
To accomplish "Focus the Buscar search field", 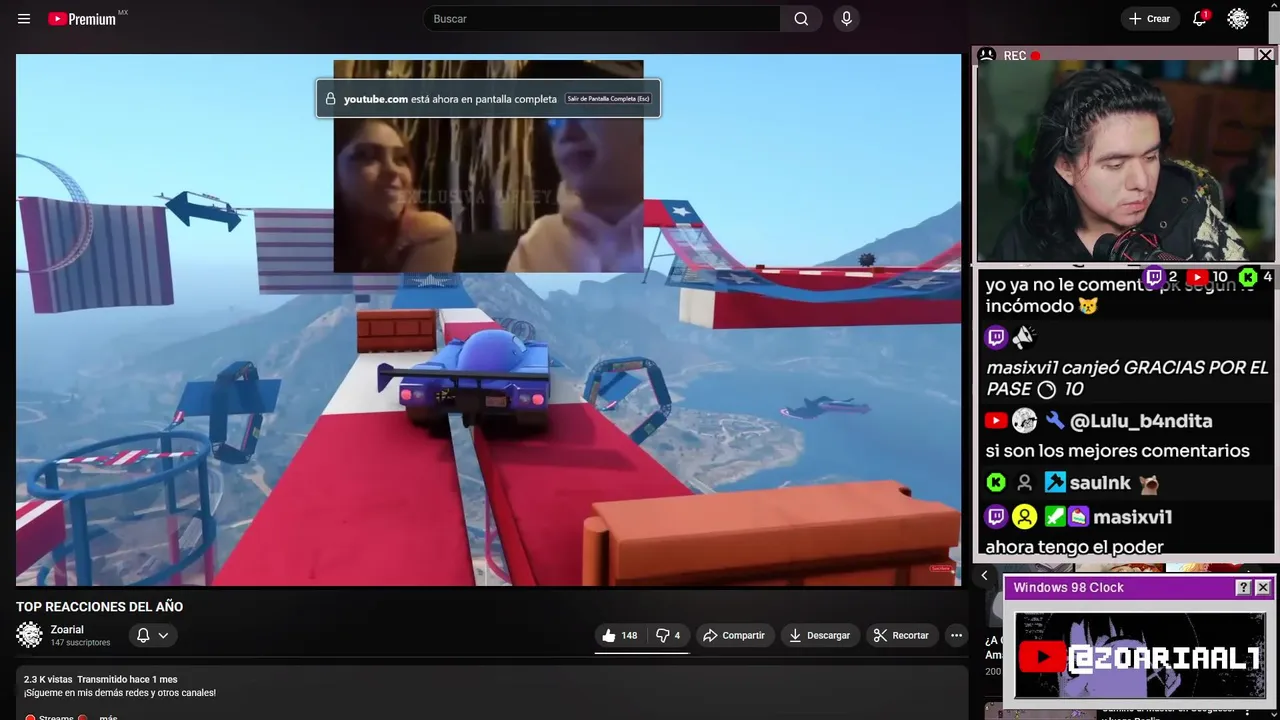I will coord(602,19).
